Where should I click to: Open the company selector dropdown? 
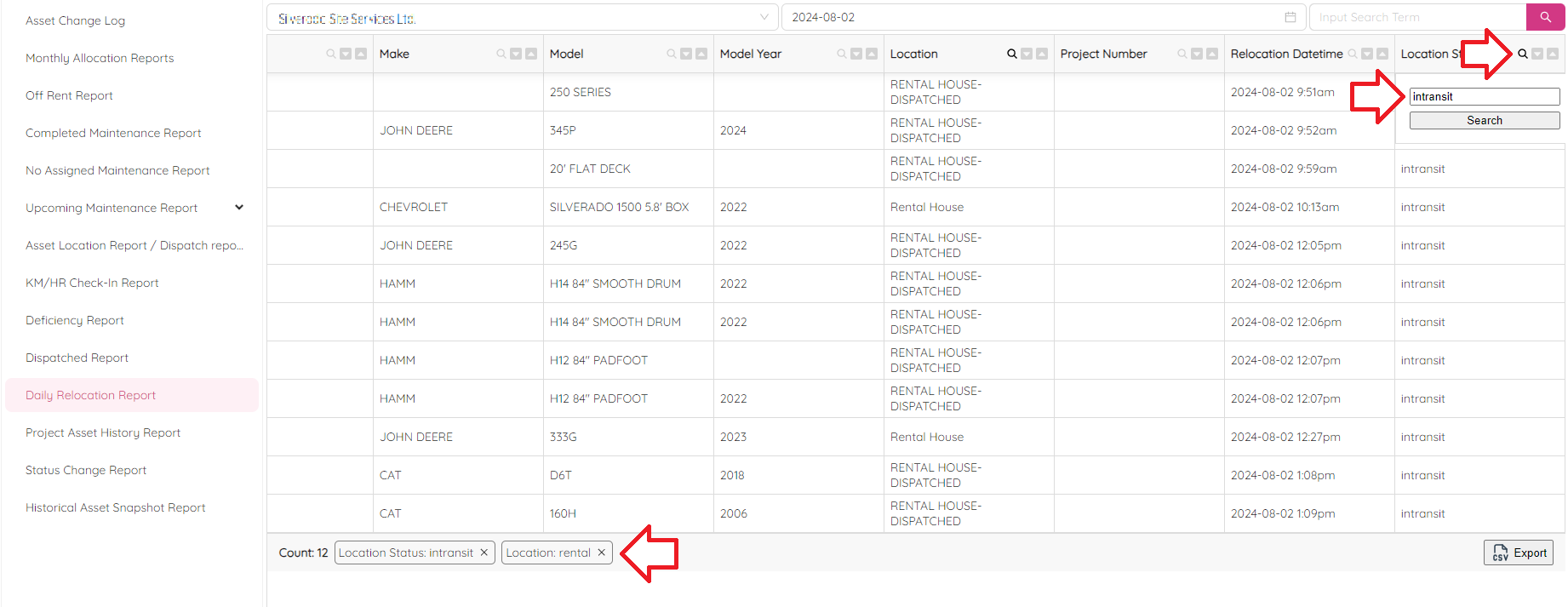click(x=764, y=17)
